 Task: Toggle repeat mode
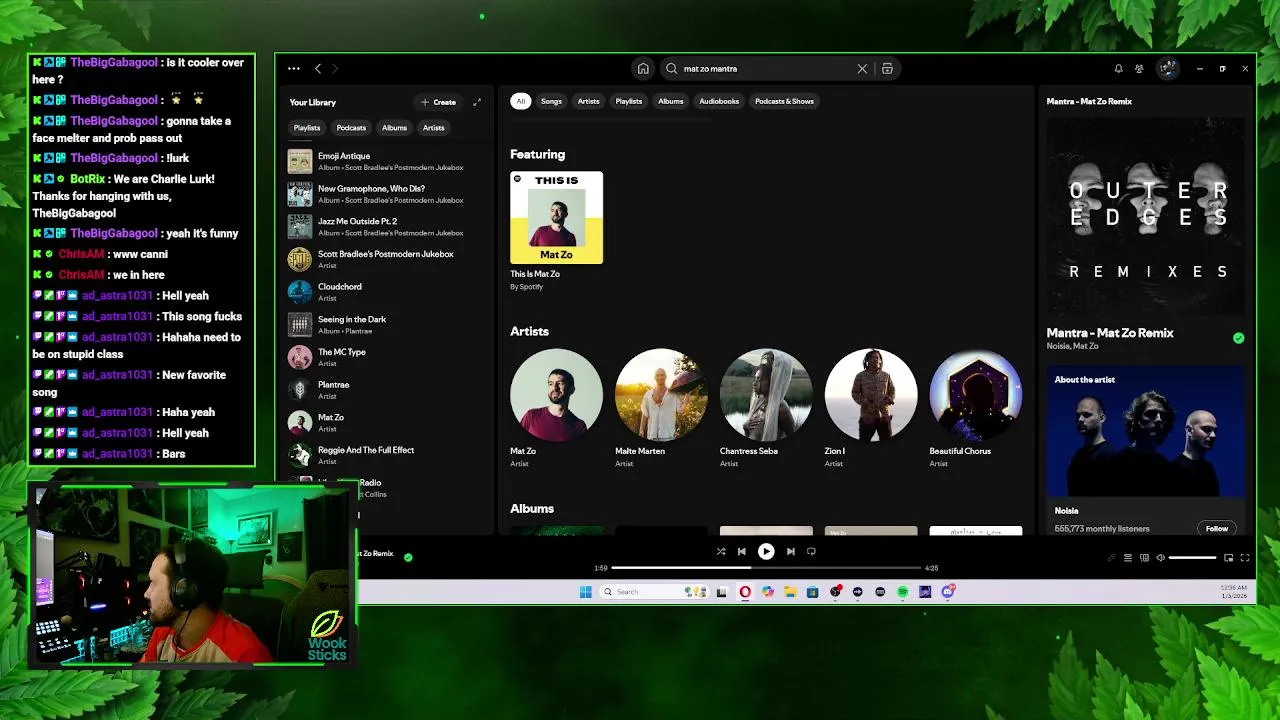tap(811, 551)
